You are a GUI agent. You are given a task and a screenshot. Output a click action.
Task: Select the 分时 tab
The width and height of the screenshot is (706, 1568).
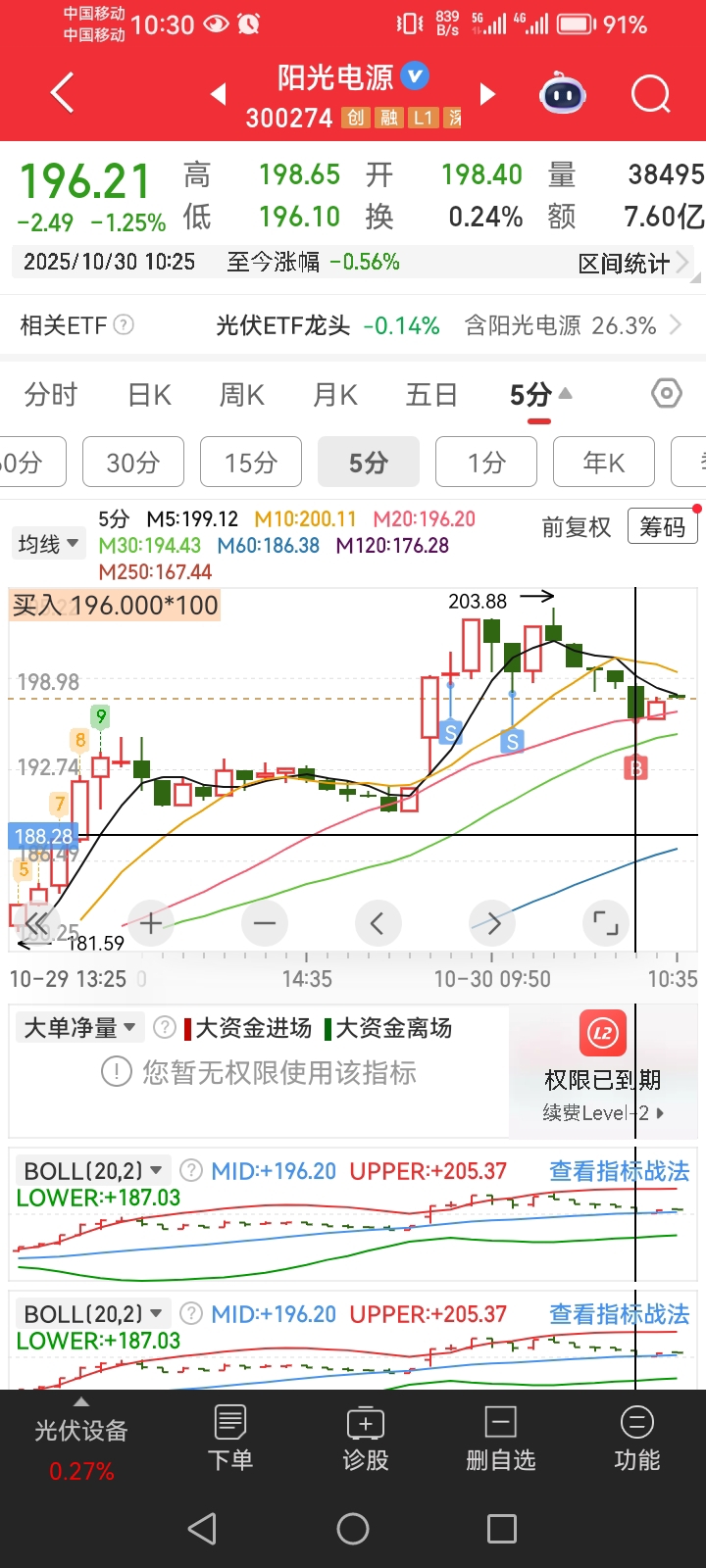51,395
